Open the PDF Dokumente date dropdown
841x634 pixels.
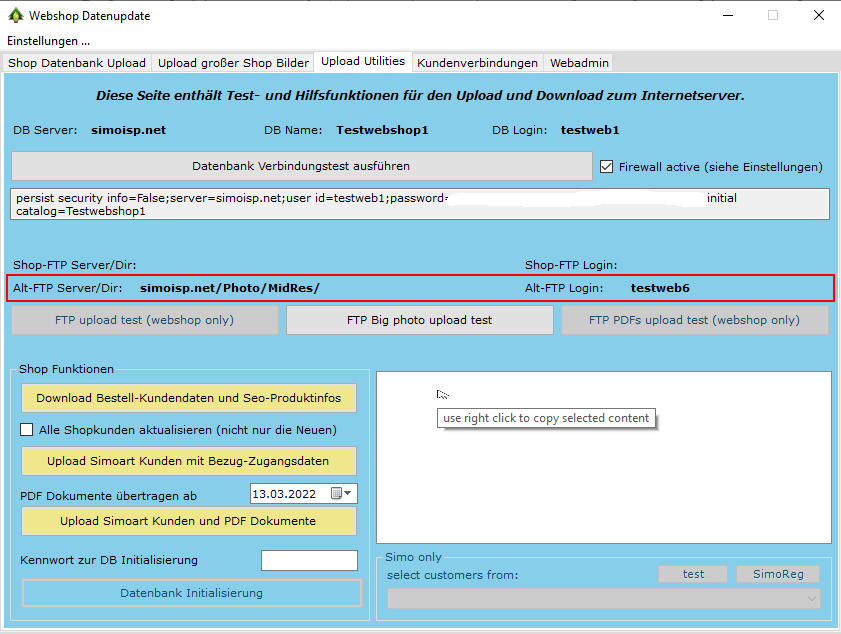349,493
